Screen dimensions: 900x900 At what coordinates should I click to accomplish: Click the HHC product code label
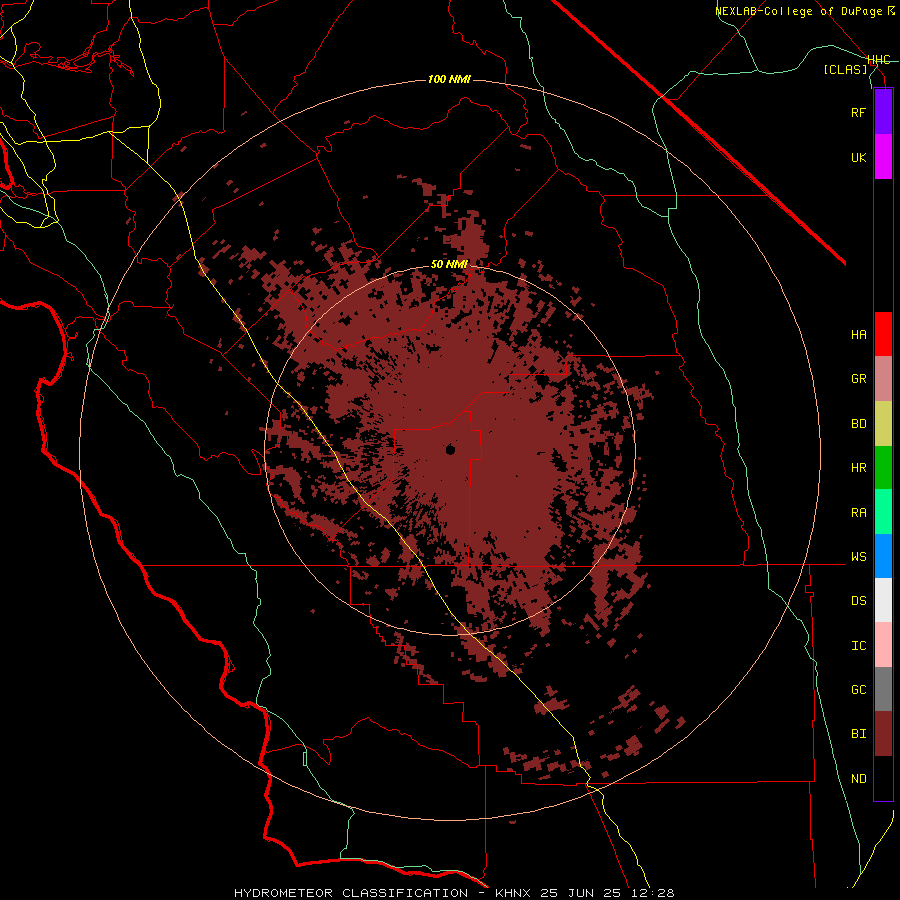[x=878, y=60]
